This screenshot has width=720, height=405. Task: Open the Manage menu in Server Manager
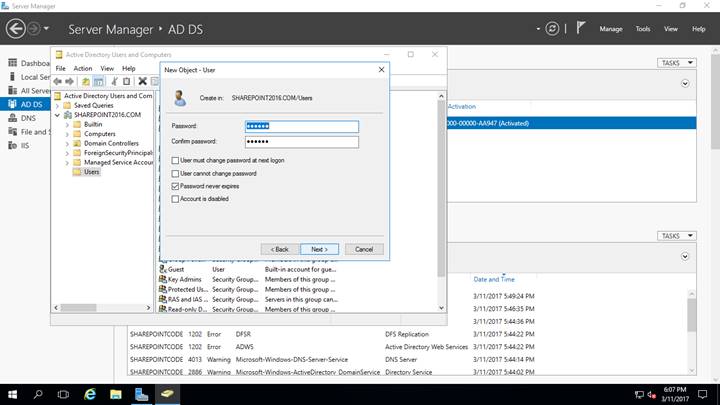611,29
